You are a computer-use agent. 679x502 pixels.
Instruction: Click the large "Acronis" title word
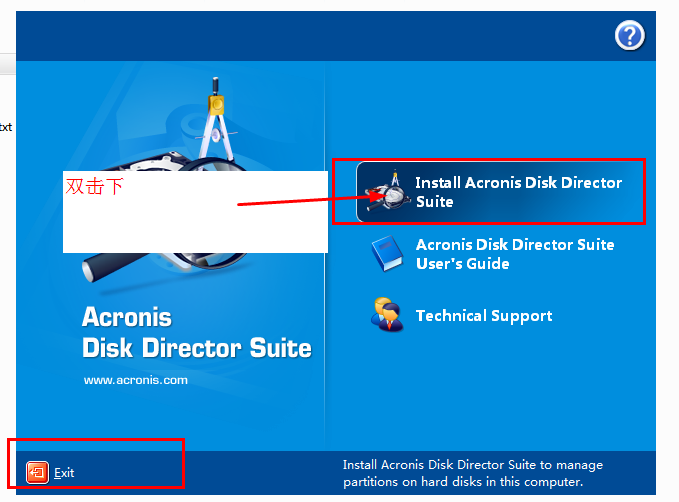(127, 317)
